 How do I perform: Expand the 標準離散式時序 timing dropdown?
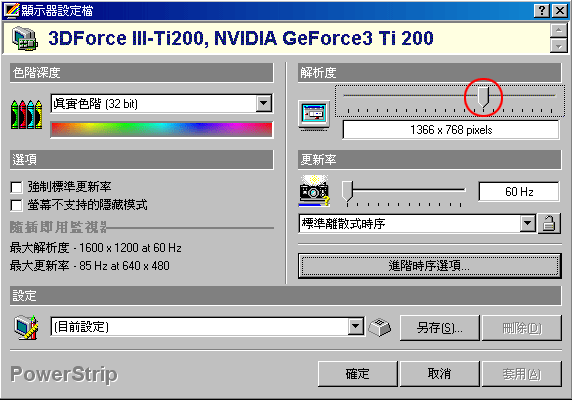tap(527, 223)
